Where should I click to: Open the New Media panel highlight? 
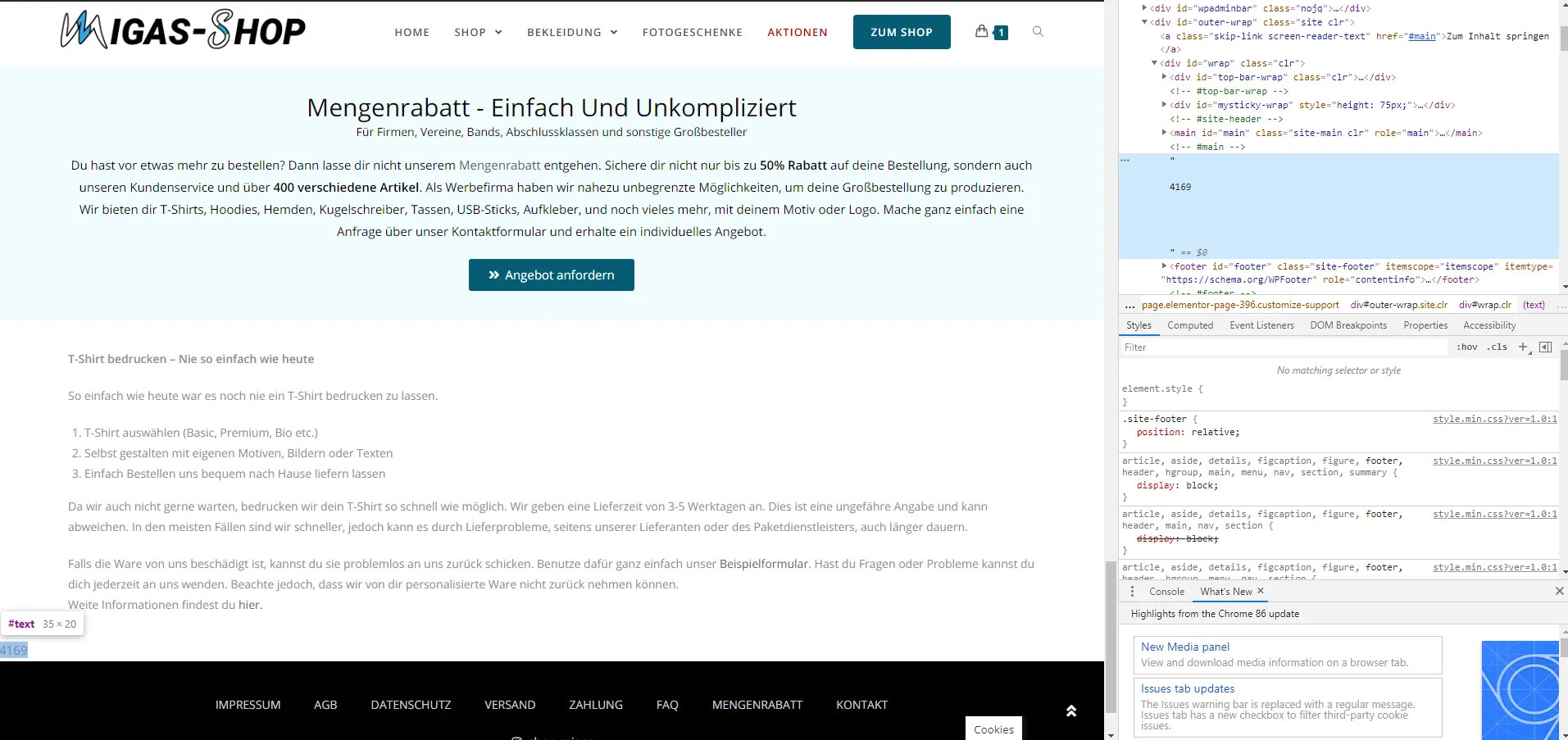coord(1288,655)
